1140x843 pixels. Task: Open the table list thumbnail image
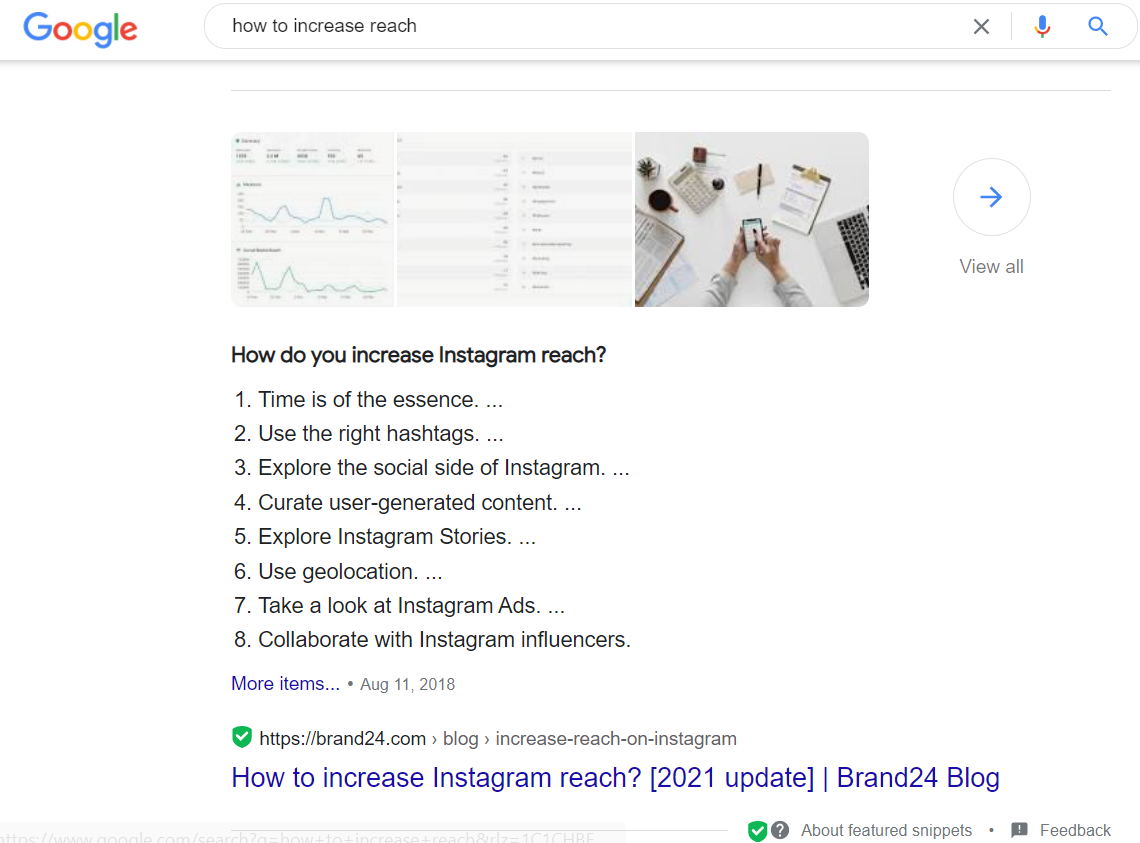point(514,219)
